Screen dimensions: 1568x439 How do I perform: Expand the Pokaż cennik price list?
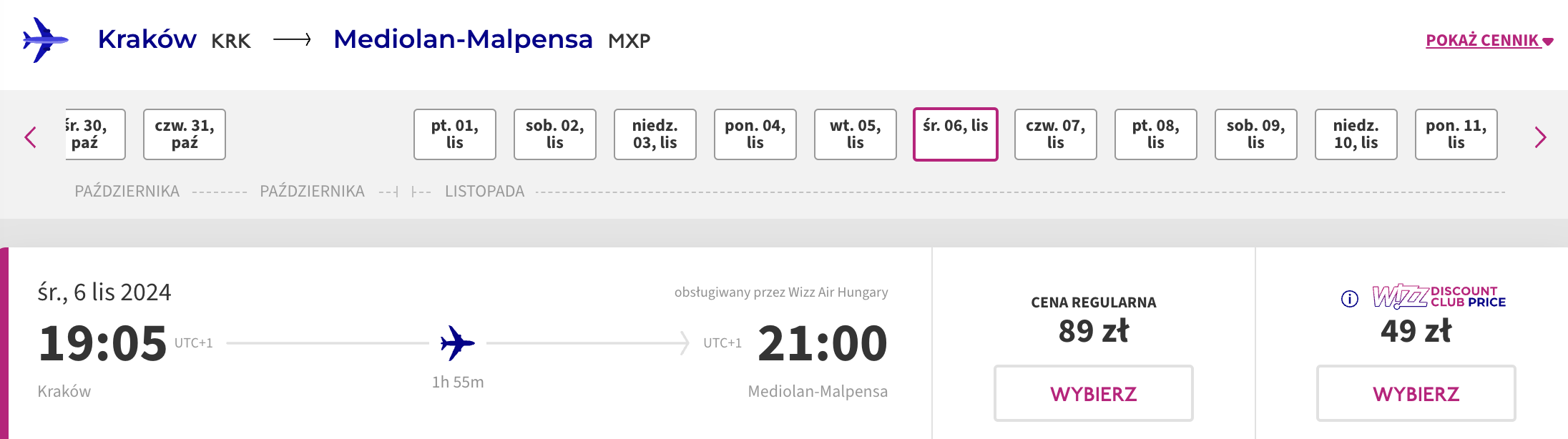point(1489,40)
